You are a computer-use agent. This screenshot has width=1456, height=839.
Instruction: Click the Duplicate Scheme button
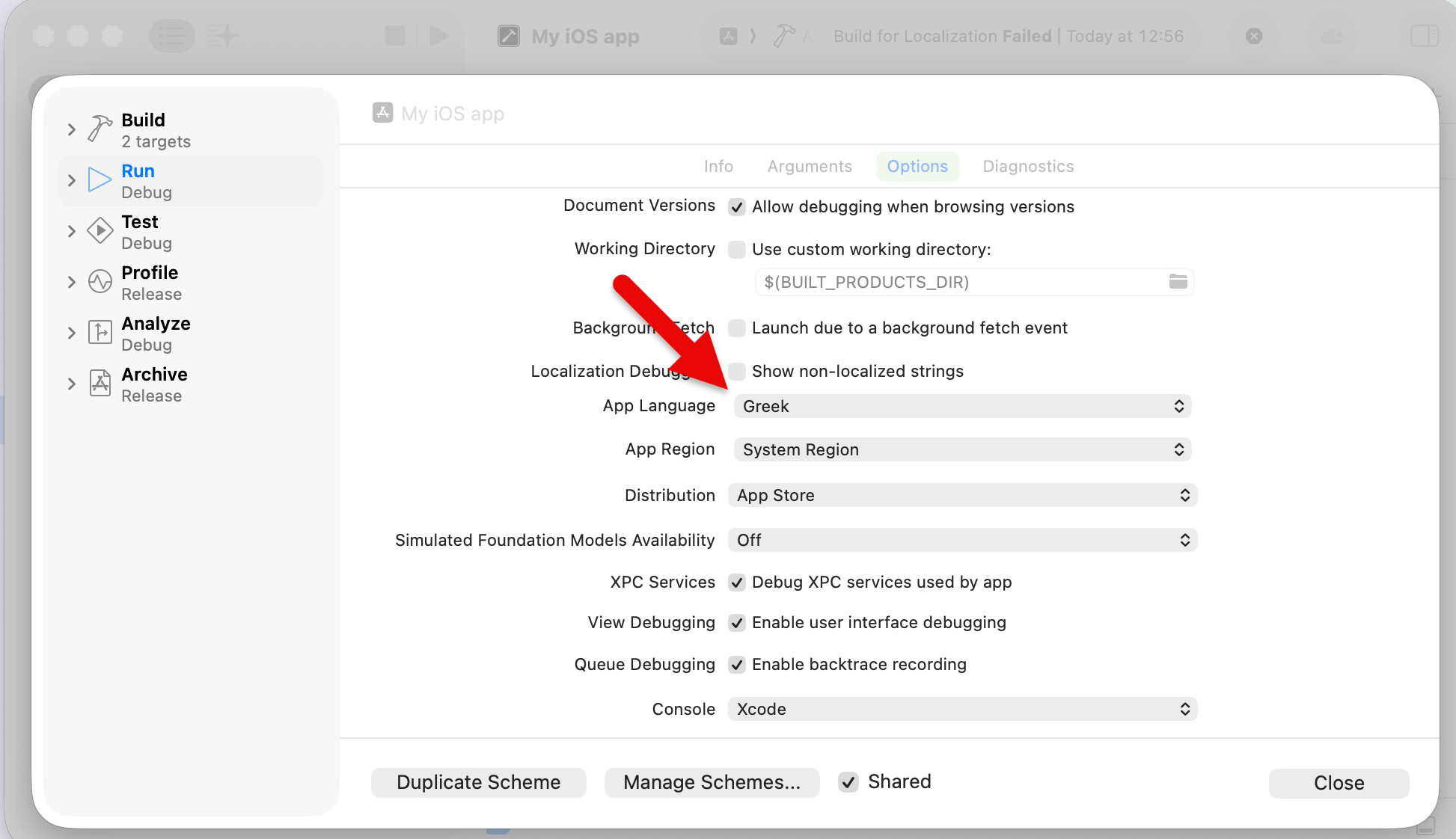pyautogui.click(x=478, y=782)
